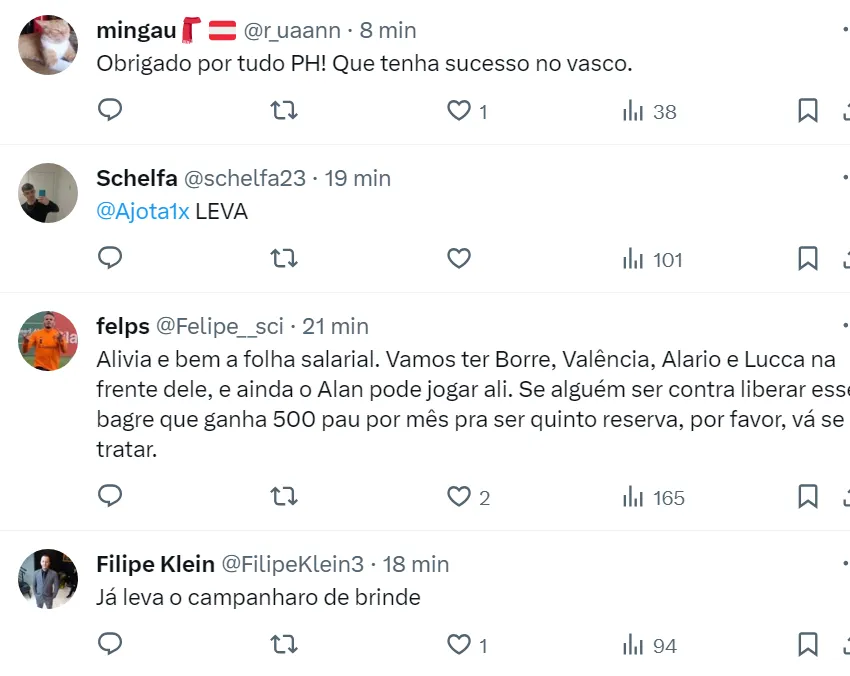Like mingau's tweet
The image size is (850, 676).
click(459, 110)
